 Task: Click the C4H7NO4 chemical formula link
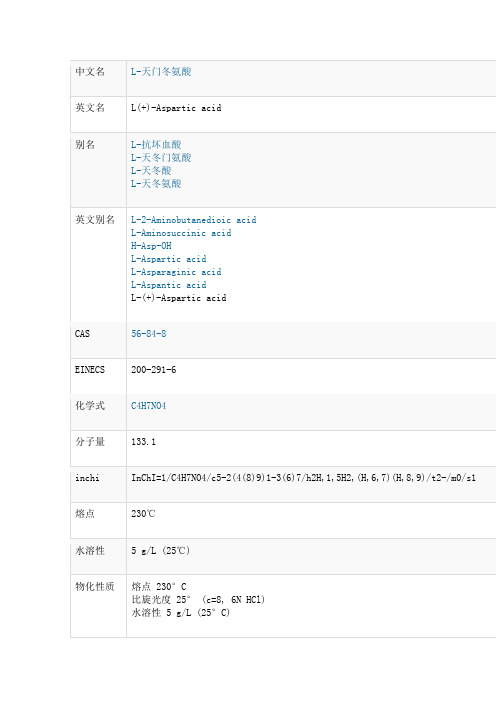[148, 406]
